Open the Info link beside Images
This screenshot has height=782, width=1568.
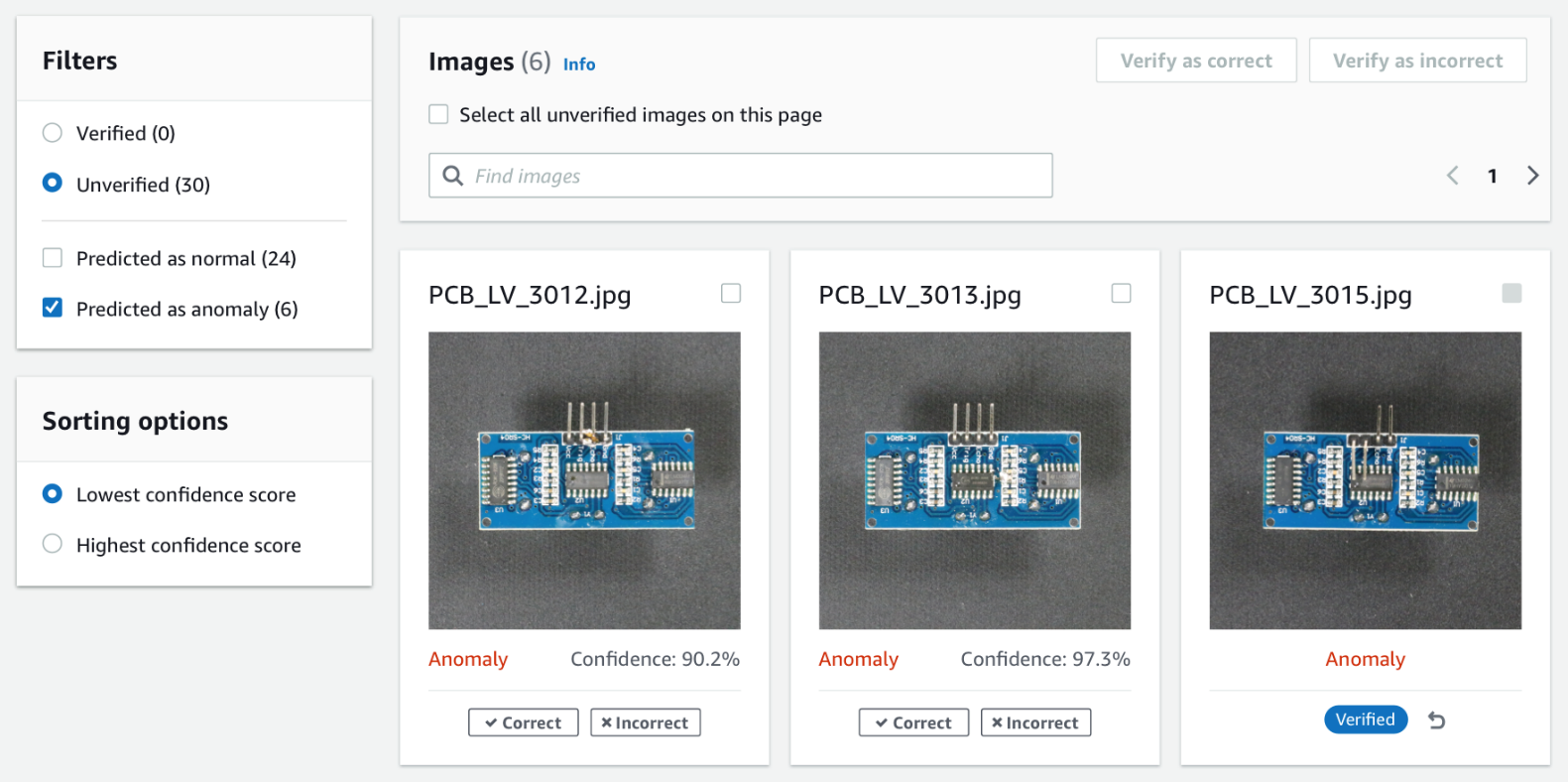click(x=579, y=65)
